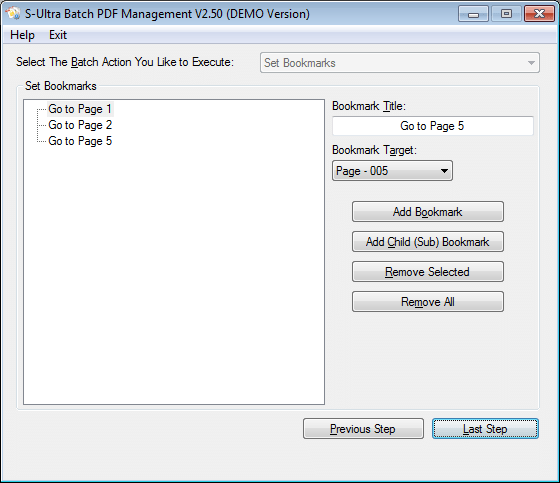Open the batch action Set Bookmarks dropdown
Screen dimensions: 560x483
(x=400, y=63)
